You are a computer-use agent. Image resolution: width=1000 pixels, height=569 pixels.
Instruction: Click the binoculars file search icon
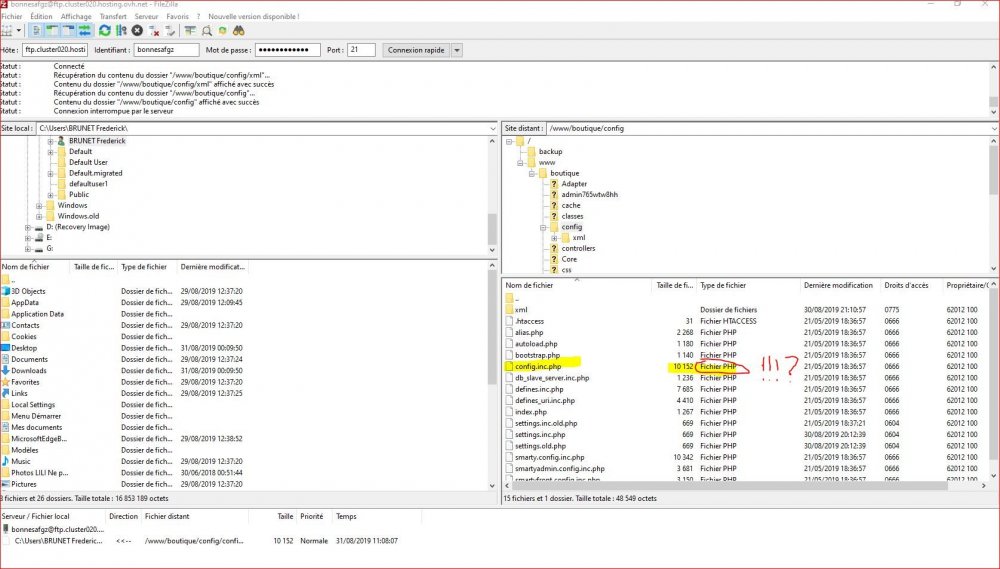point(239,31)
